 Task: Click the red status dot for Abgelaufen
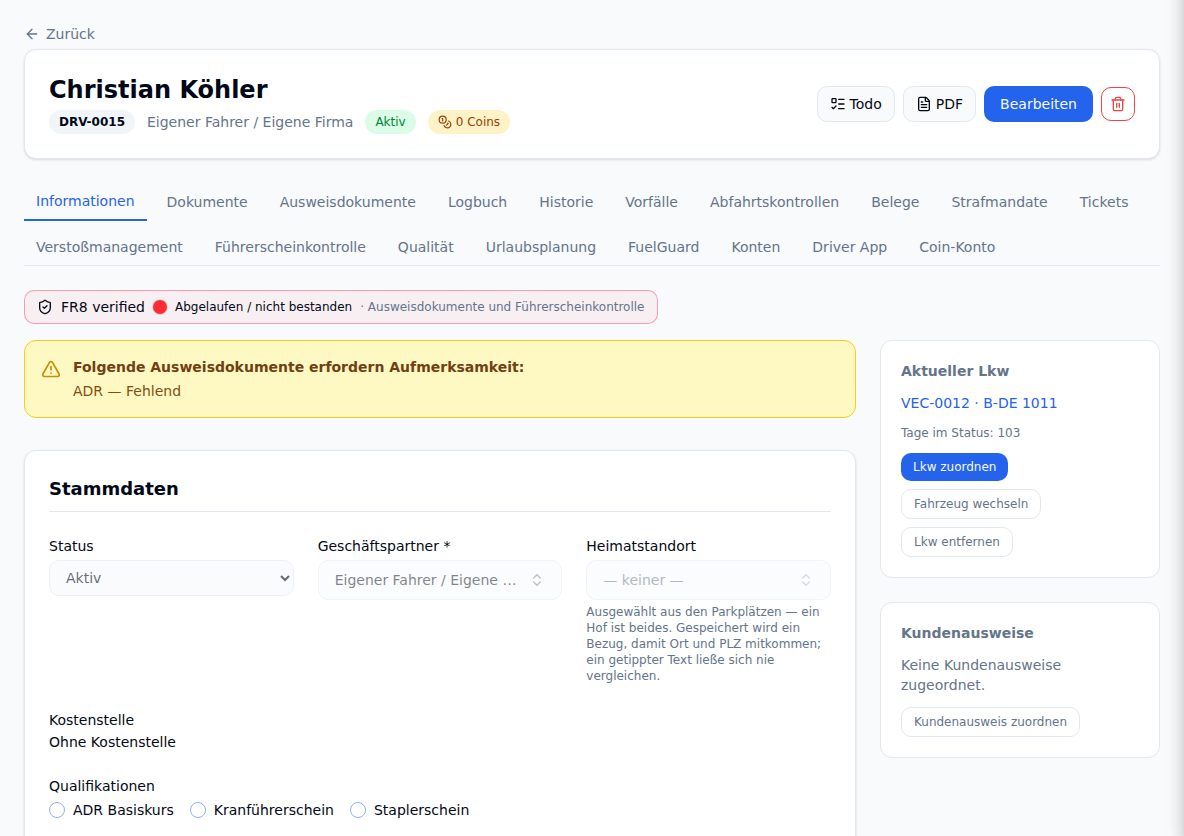click(x=160, y=307)
